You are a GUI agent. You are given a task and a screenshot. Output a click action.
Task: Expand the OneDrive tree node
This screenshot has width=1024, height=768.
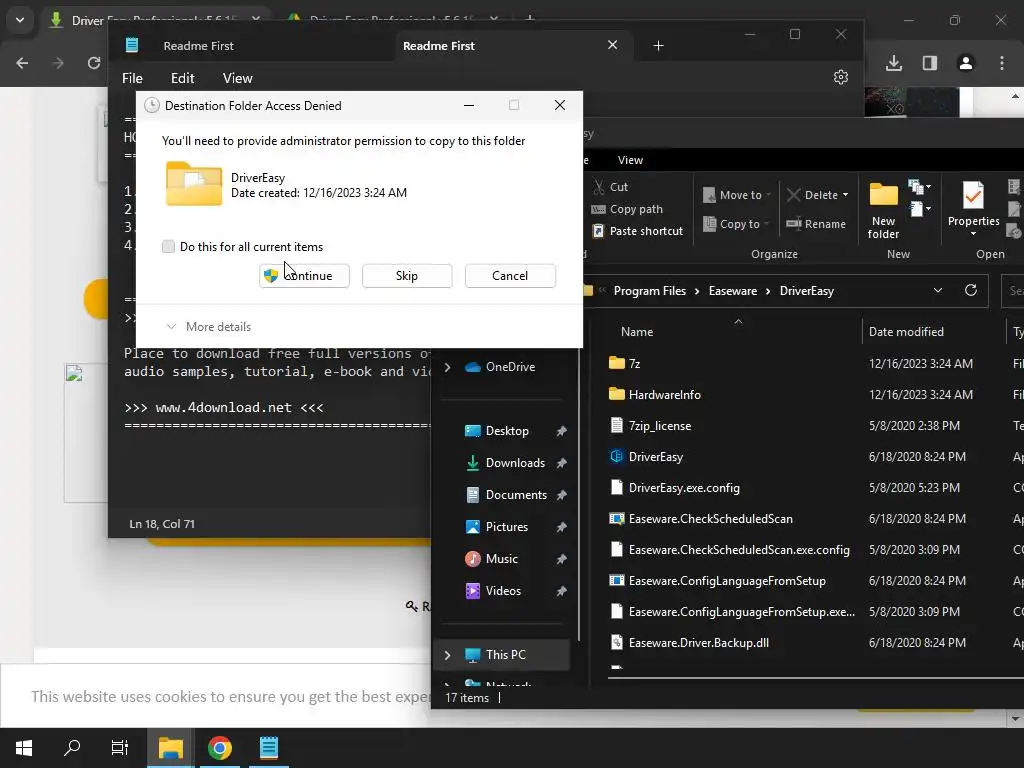(x=447, y=367)
